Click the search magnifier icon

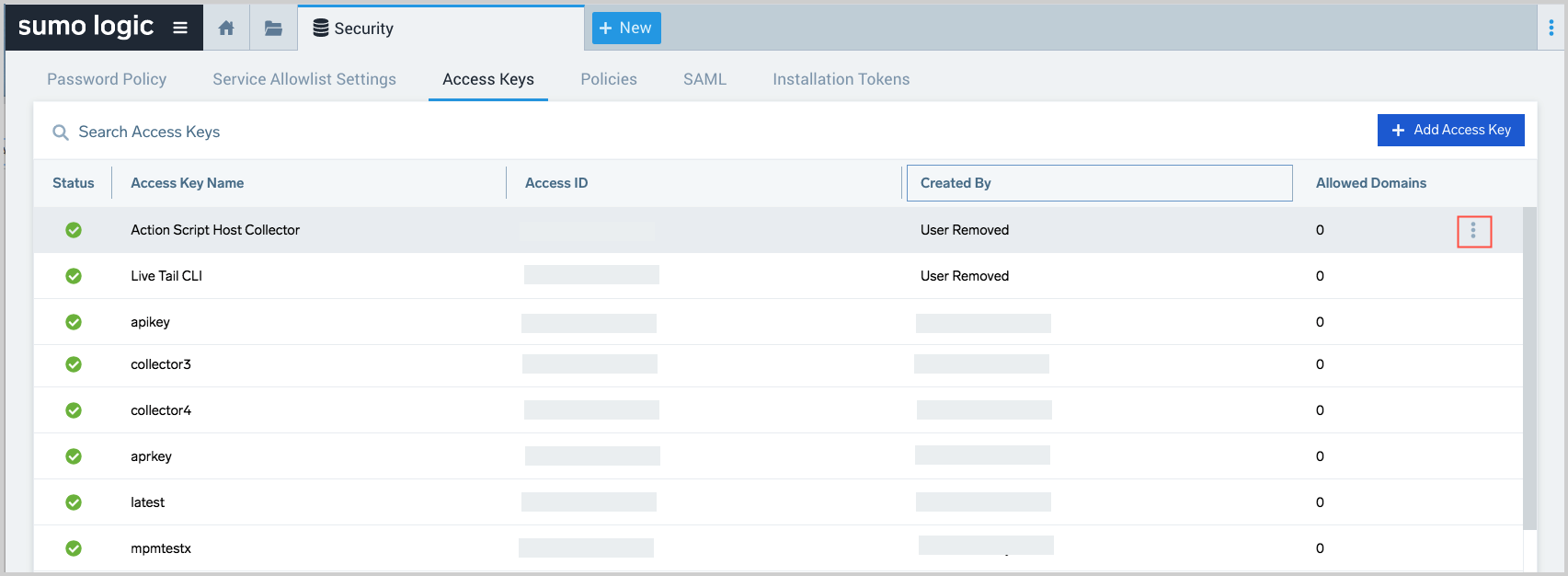(61, 132)
